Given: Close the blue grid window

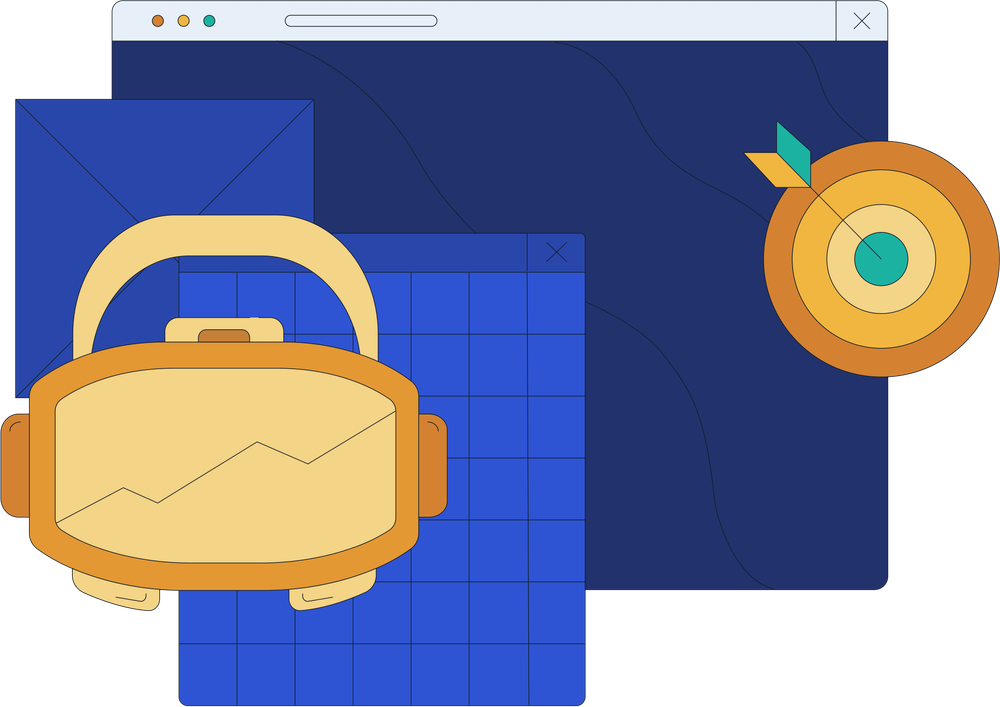Looking at the screenshot, I should pyautogui.click(x=556, y=253).
